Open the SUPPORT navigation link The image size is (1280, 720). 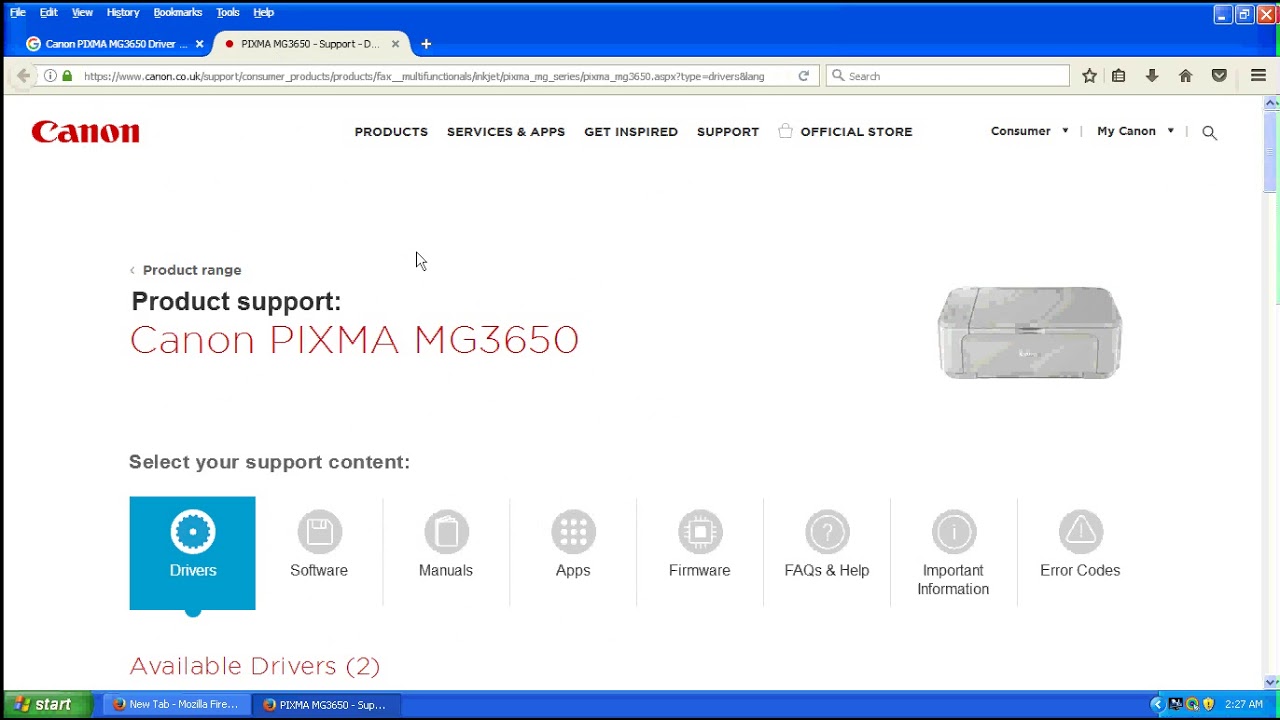[x=728, y=132]
